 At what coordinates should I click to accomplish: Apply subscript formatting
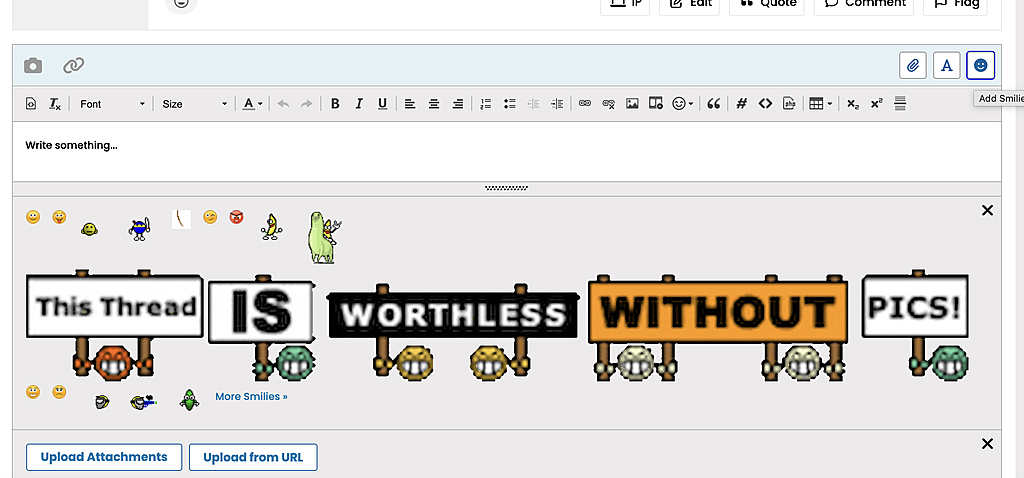852,104
